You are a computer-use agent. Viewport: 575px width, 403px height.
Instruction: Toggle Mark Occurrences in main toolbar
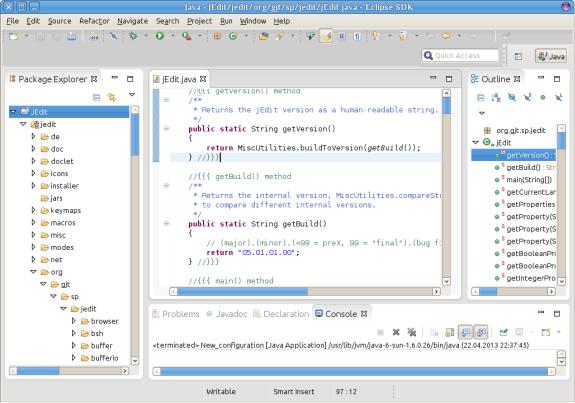(x=326, y=36)
